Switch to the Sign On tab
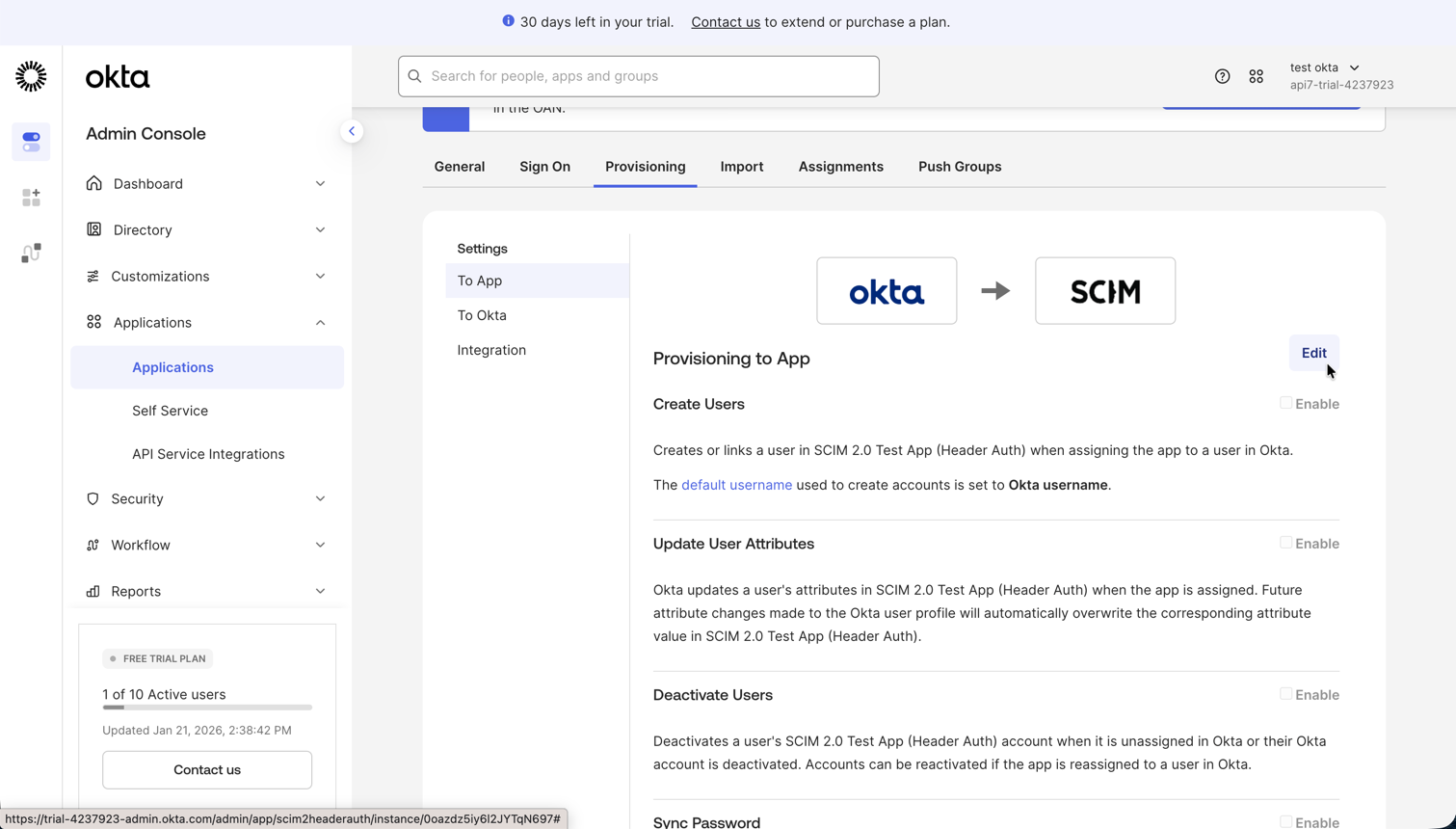This screenshot has width=1456, height=829. (544, 167)
